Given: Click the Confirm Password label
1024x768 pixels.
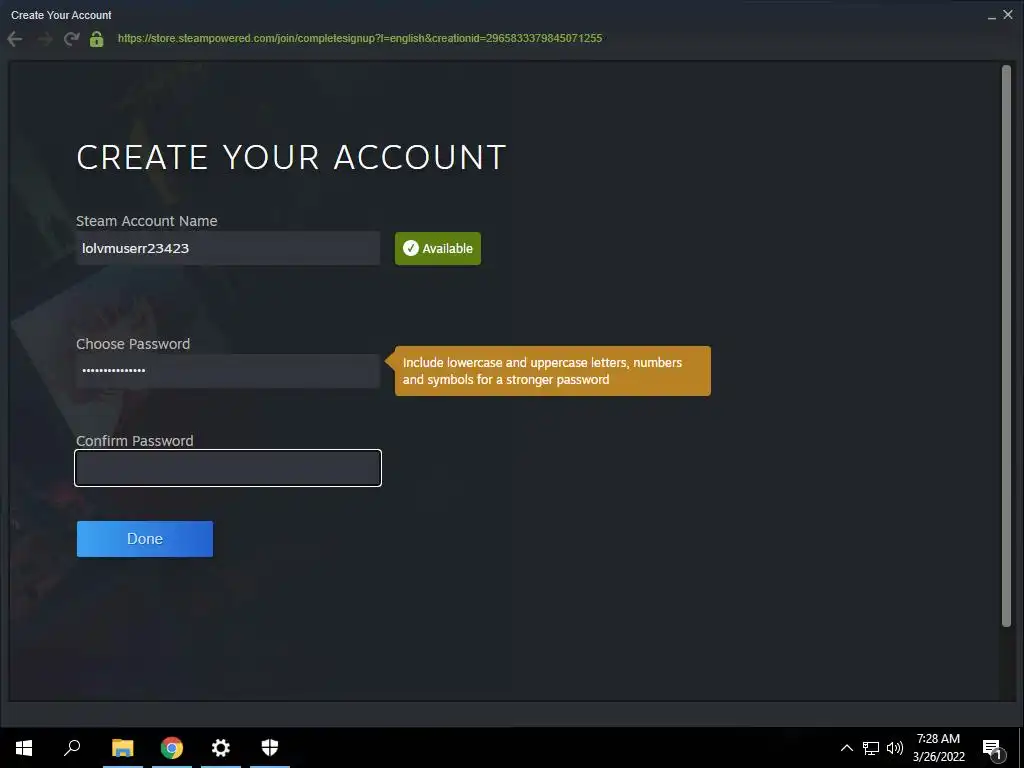Looking at the screenshot, I should click(135, 441).
